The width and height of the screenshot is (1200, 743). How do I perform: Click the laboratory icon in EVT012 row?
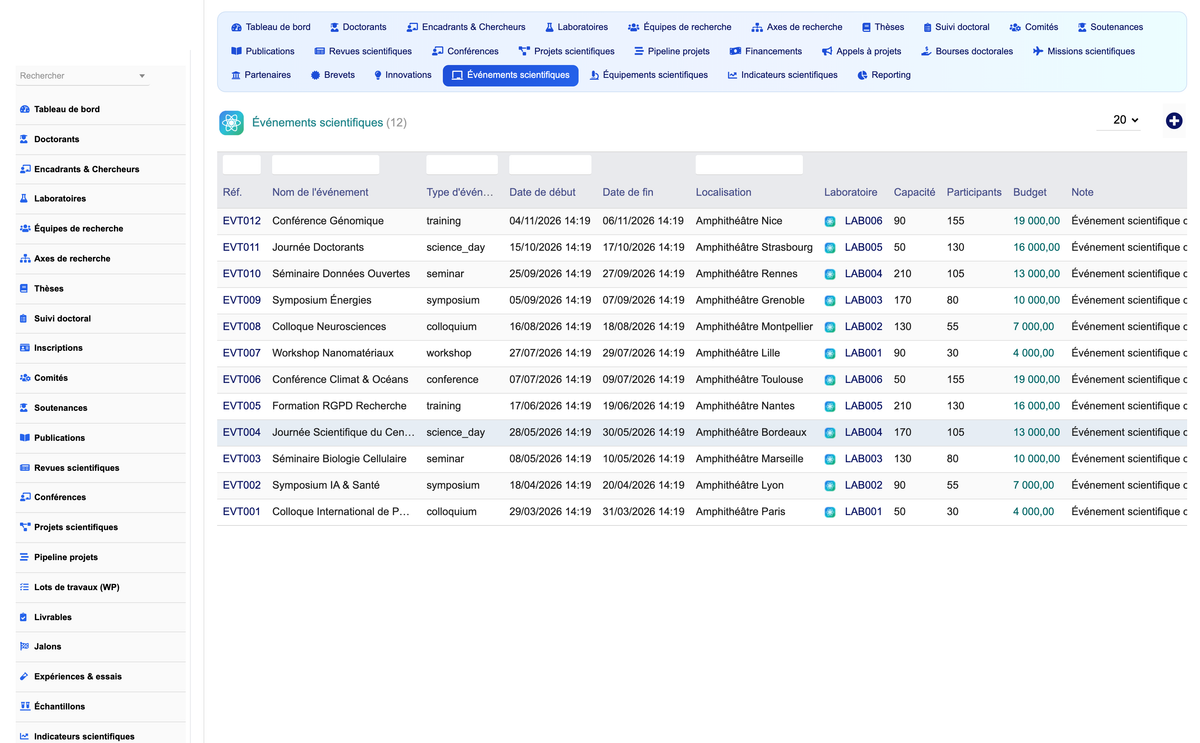click(830, 221)
